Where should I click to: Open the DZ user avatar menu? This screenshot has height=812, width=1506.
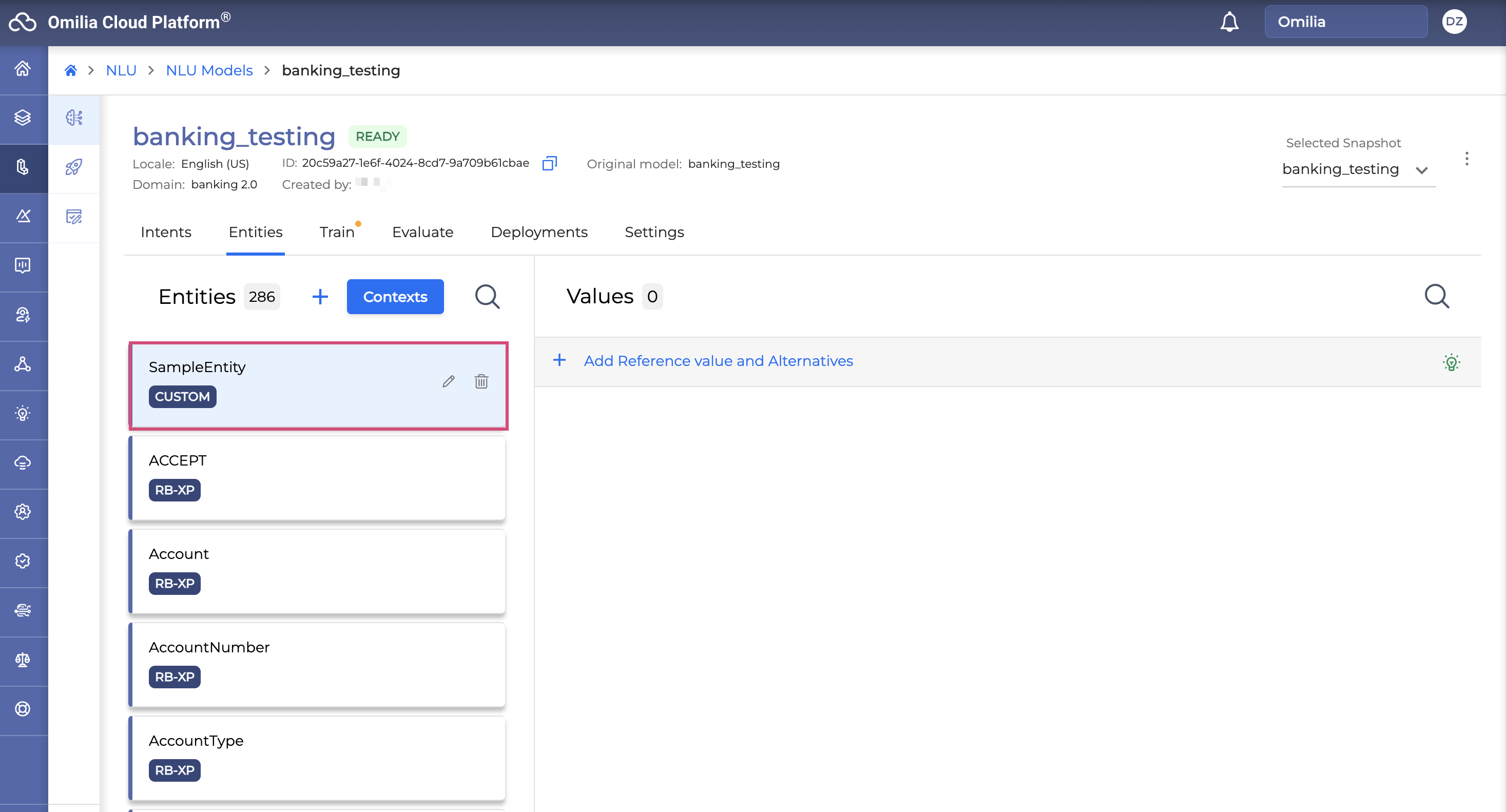tap(1454, 22)
